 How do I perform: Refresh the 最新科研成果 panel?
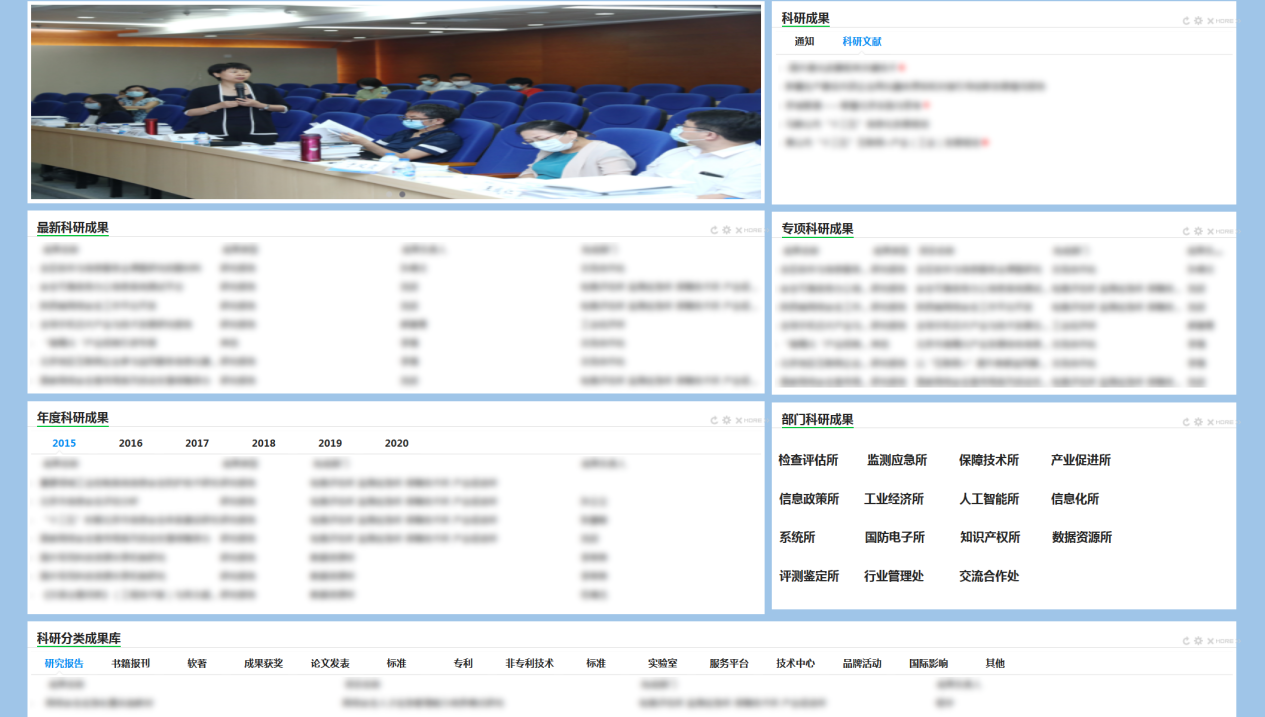pyautogui.click(x=714, y=230)
